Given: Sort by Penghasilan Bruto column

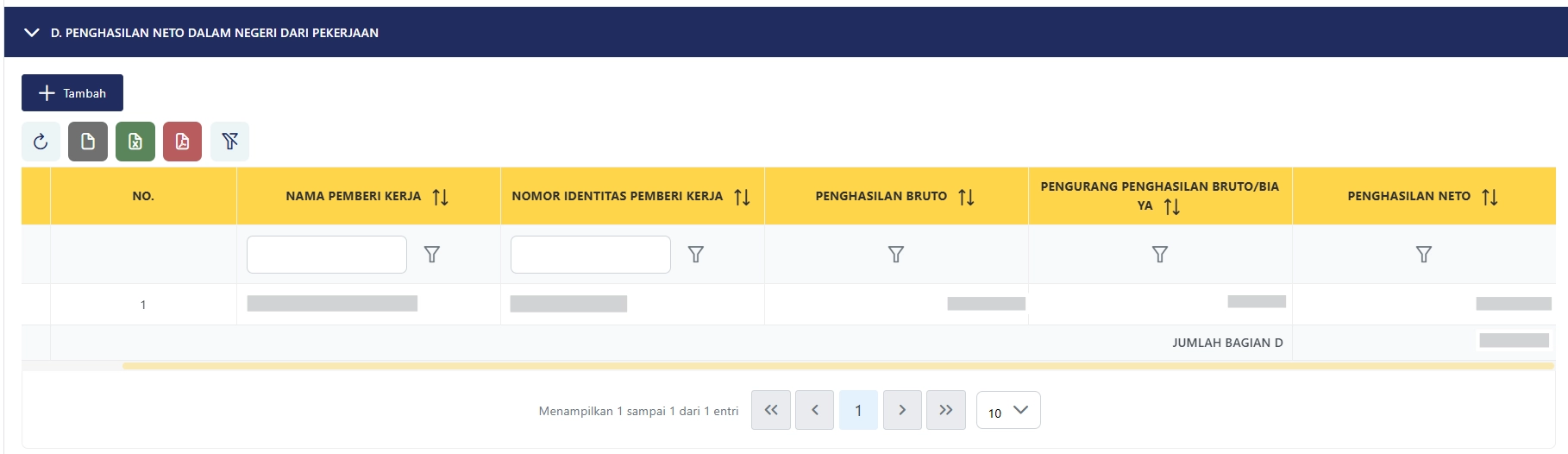Looking at the screenshot, I should click(967, 197).
